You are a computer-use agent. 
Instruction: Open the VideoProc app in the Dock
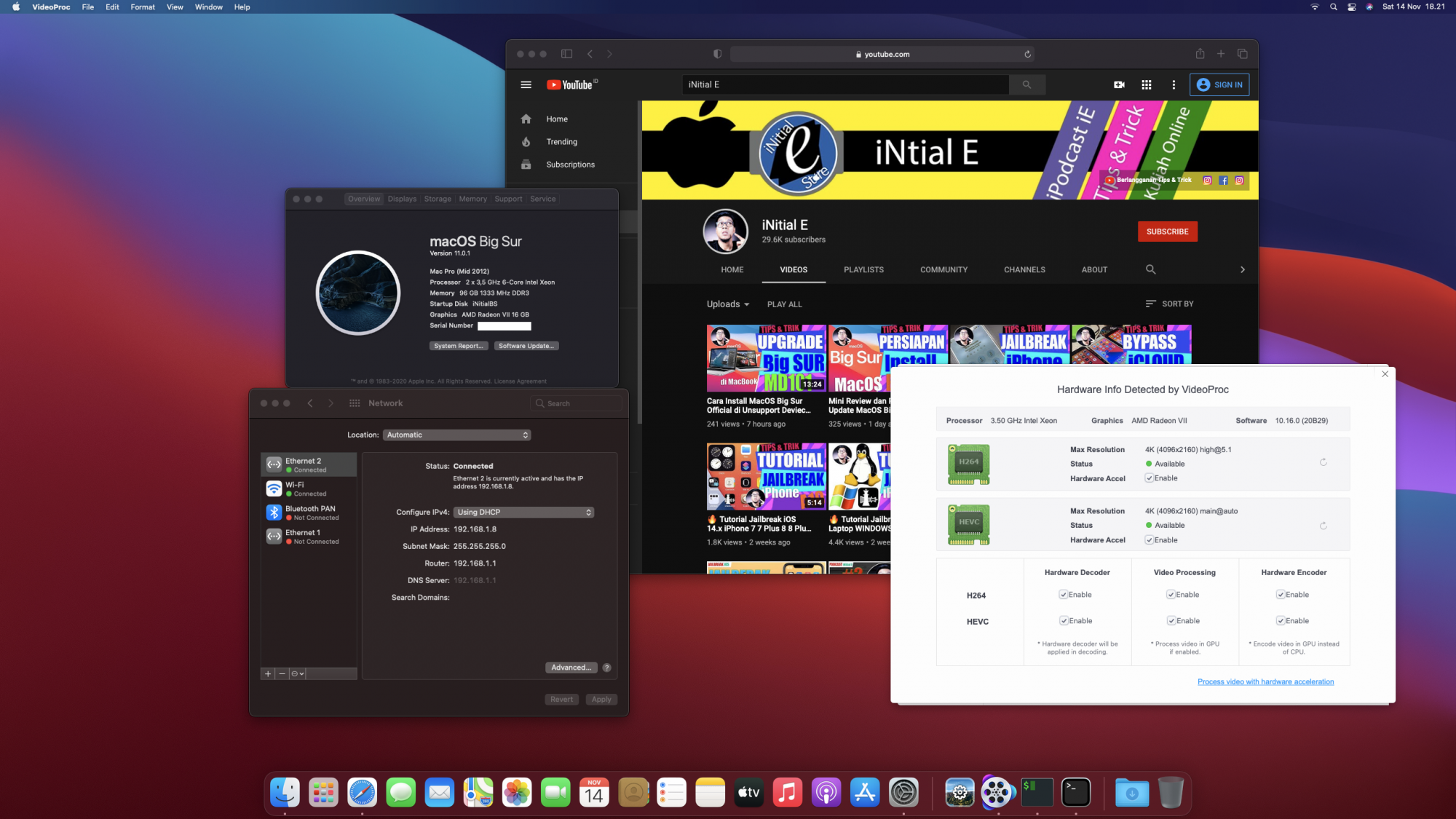pyautogui.click(x=997, y=792)
